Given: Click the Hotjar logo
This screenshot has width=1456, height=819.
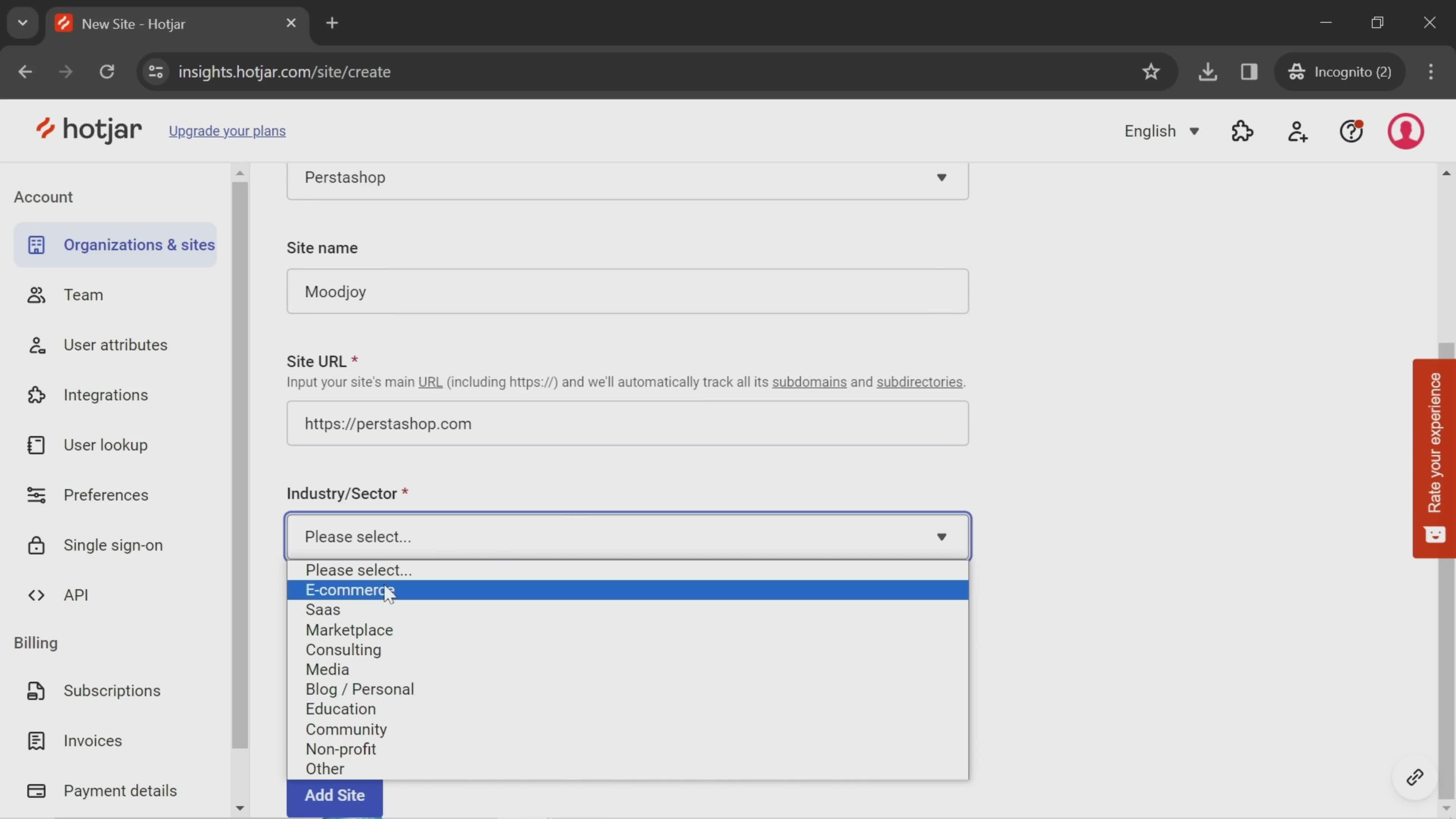Looking at the screenshot, I should click(89, 130).
